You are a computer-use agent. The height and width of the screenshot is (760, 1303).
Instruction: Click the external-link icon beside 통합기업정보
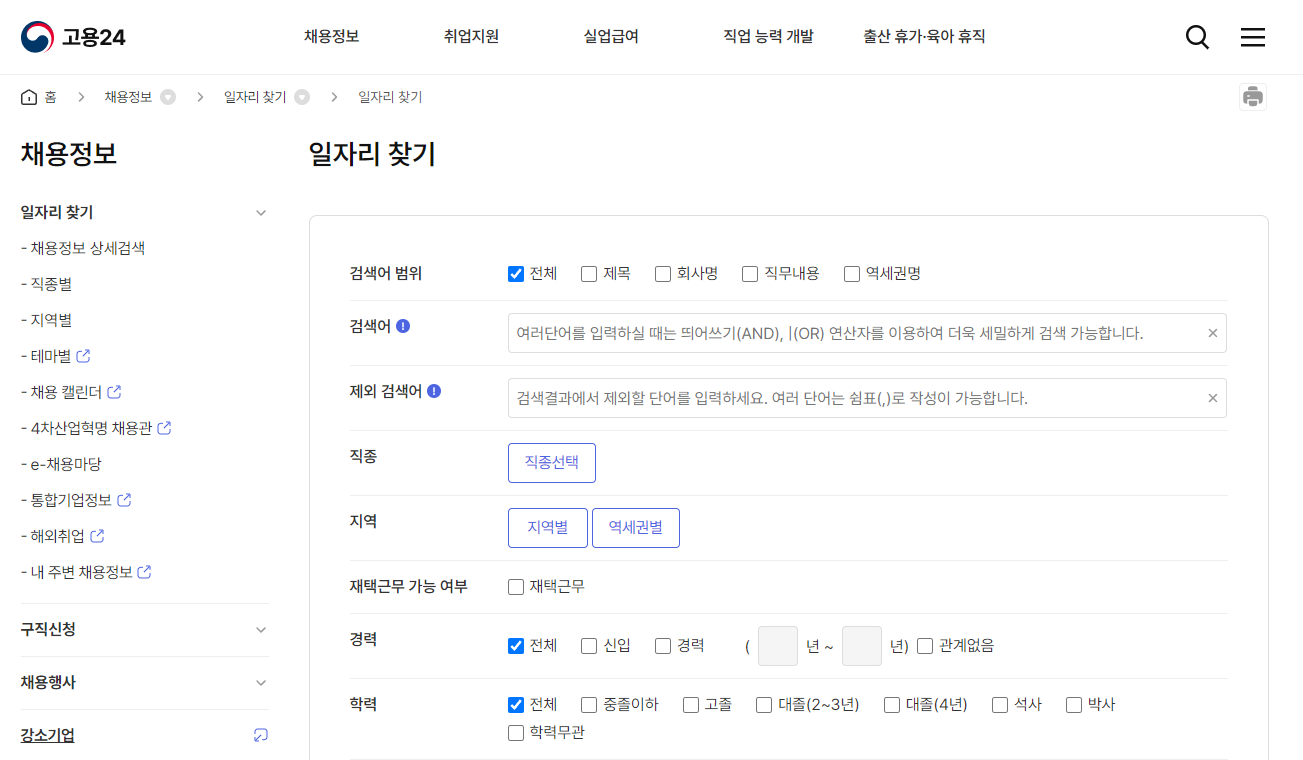coord(125,500)
